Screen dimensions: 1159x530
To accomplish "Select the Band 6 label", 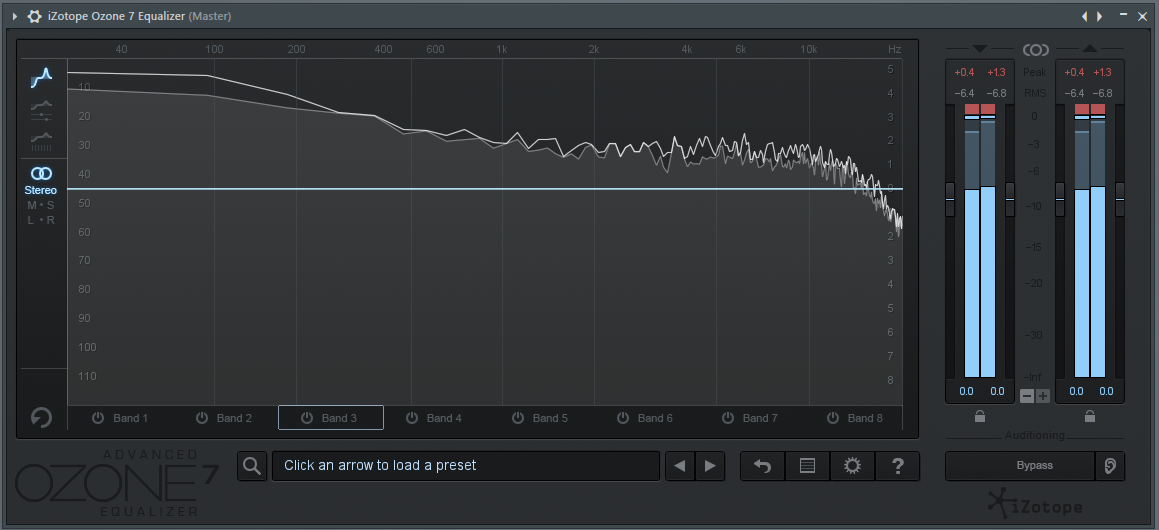I will pos(655,418).
